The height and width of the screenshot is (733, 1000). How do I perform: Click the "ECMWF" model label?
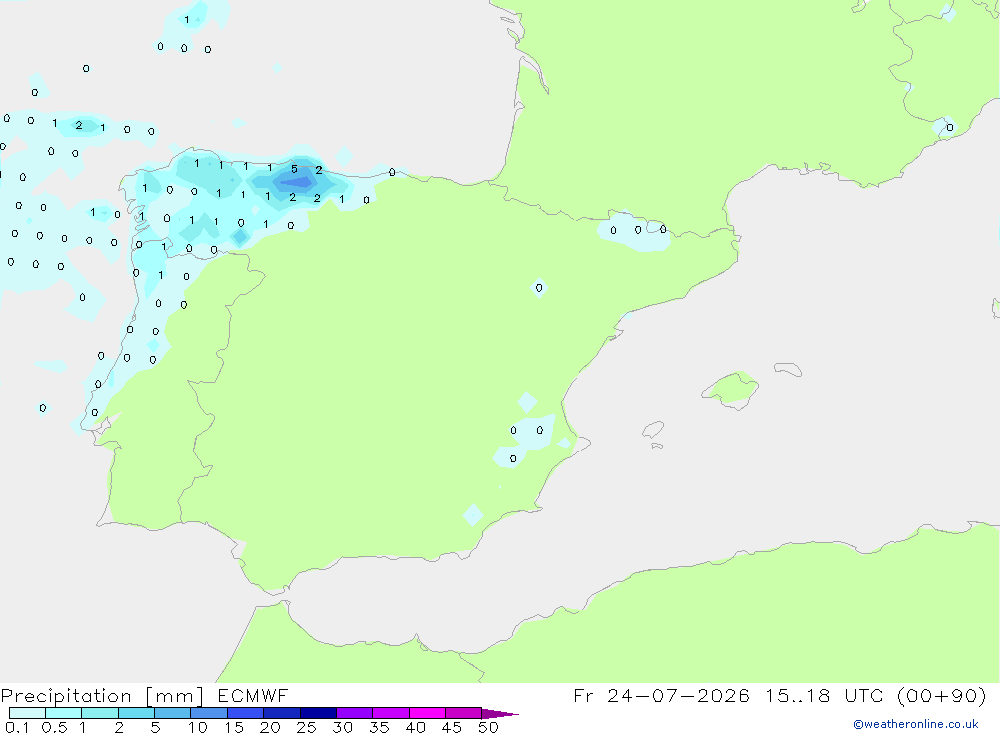point(253,695)
